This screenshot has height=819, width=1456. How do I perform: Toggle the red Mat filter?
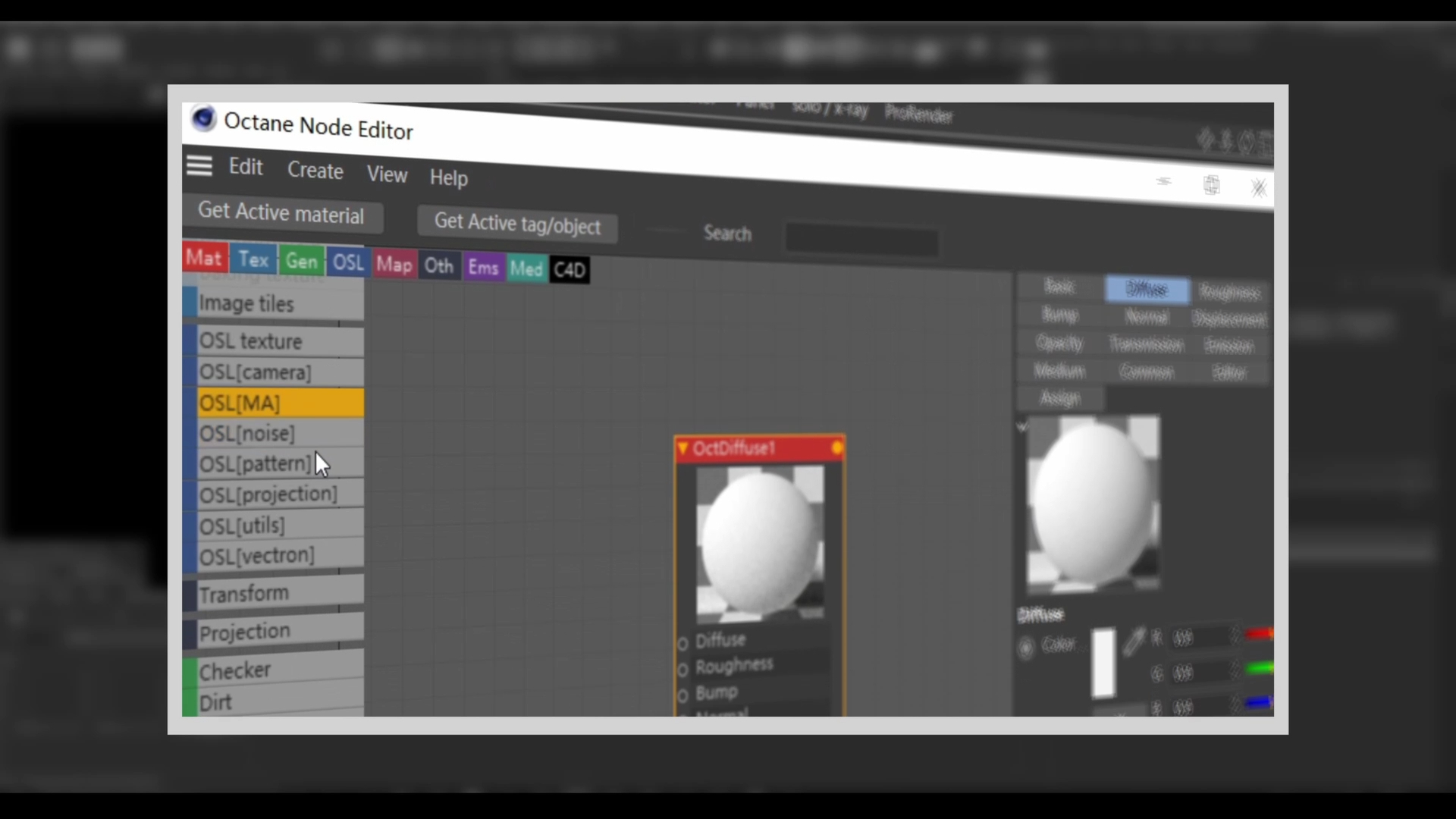coord(204,258)
